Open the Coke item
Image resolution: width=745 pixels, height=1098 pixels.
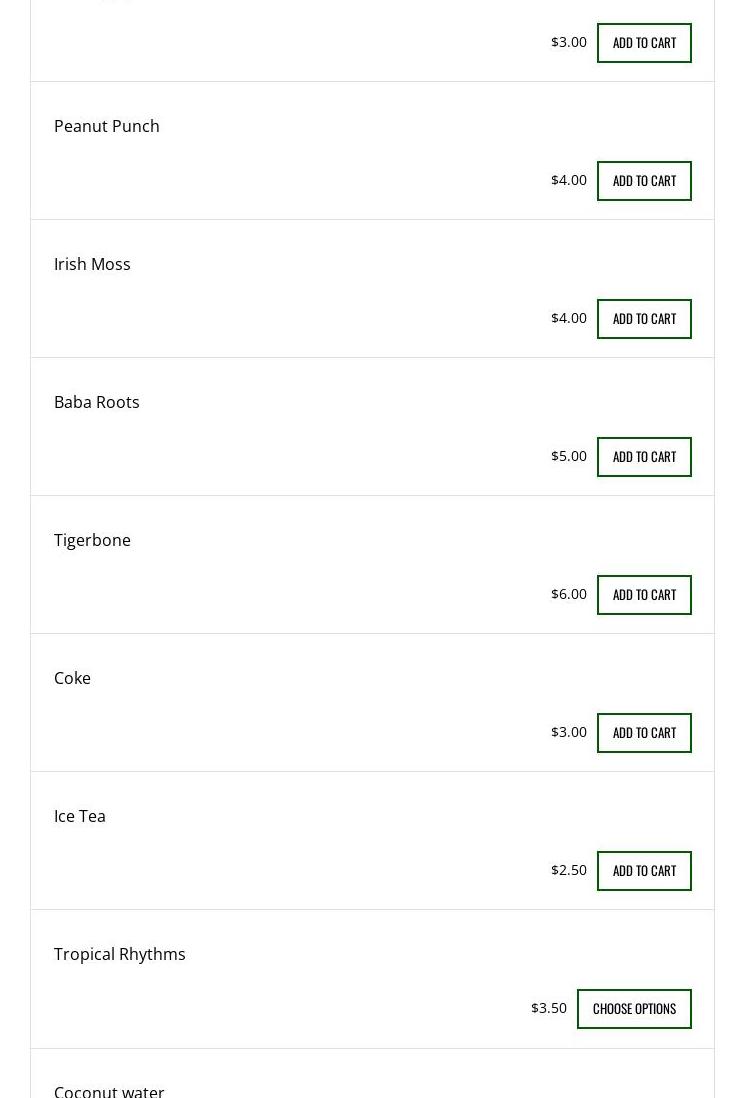tap(72, 678)
